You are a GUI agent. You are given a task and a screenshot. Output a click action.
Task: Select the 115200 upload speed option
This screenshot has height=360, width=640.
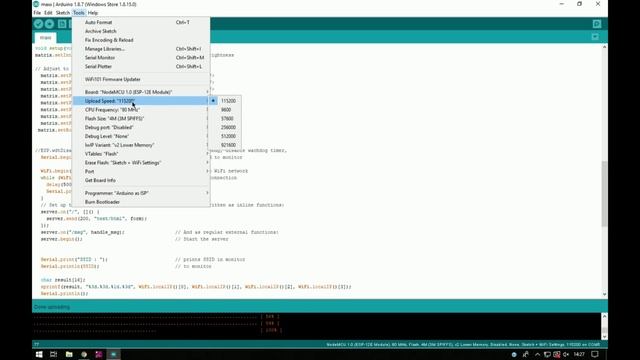click(225, 101)
